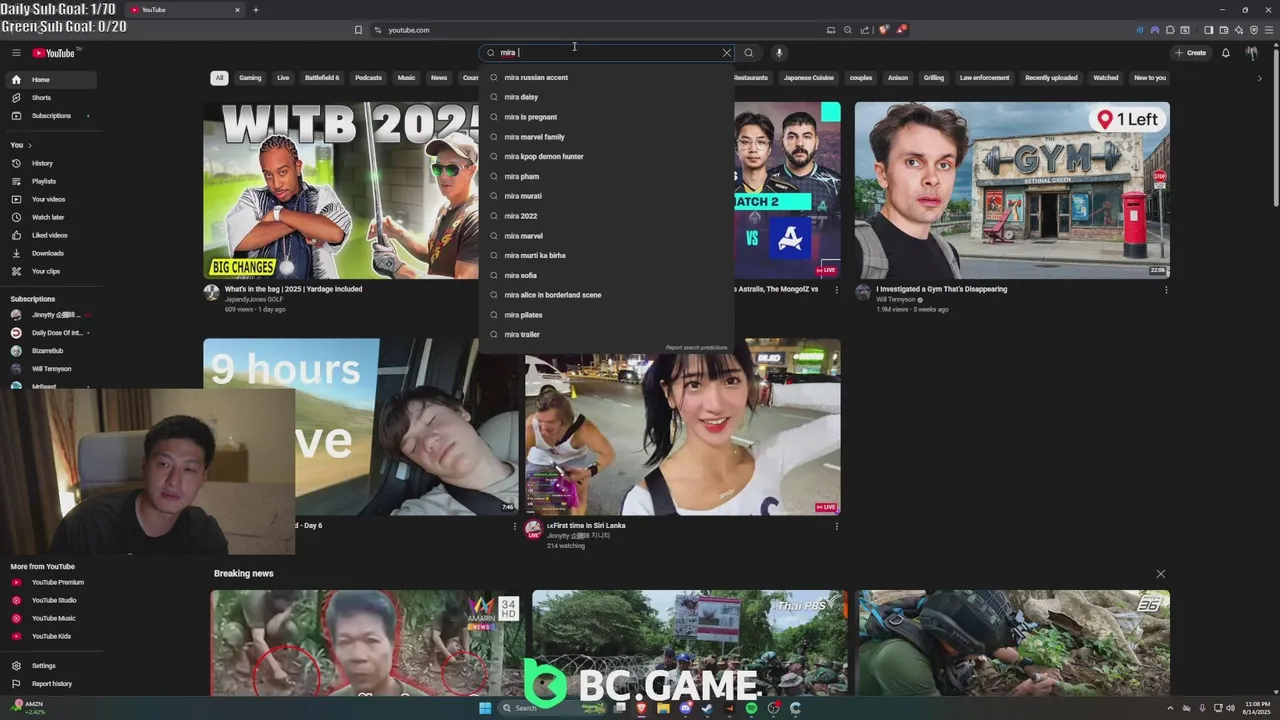Open History in sidebar

coord(52,163)
